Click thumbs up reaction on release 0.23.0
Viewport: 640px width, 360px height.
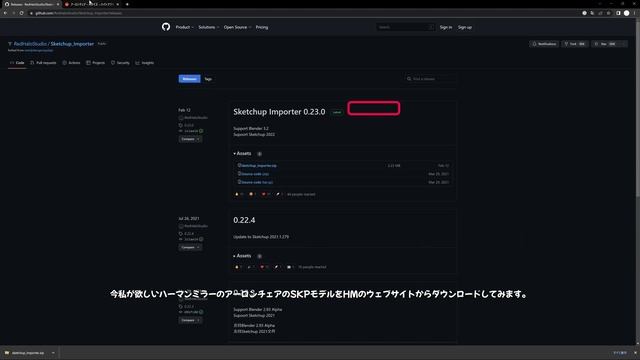pyautogui.click(x=239, y=194)
